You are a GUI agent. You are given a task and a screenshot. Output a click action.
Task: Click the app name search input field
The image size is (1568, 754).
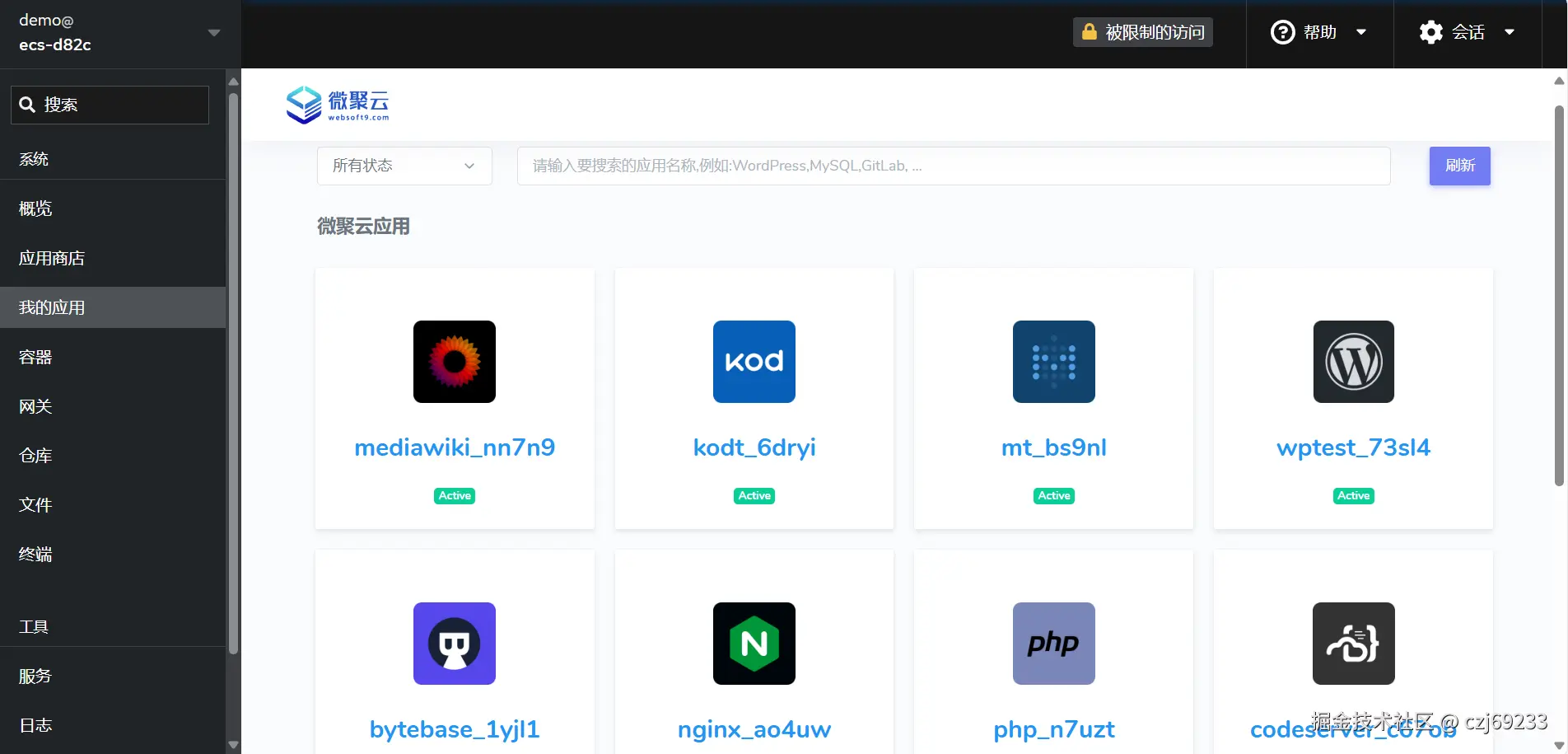tap(953, 166)
